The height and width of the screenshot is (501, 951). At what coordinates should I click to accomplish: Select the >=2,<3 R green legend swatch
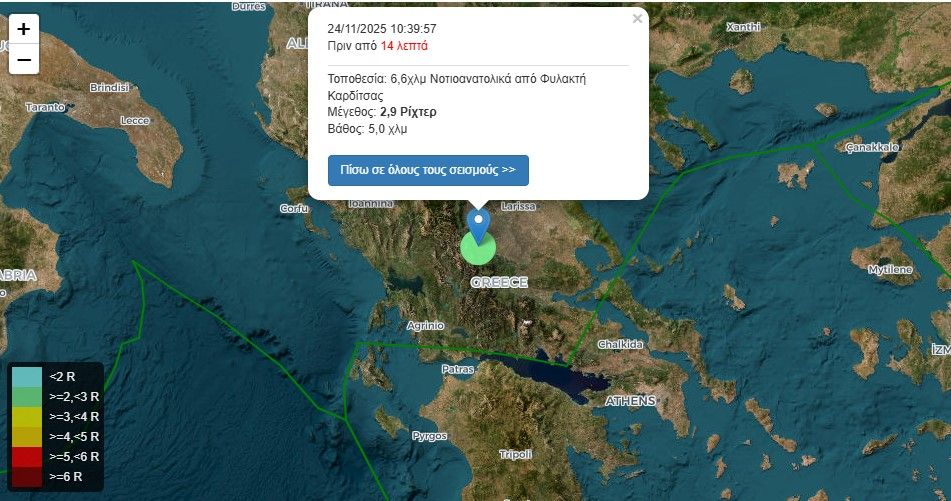pos(27,397)
